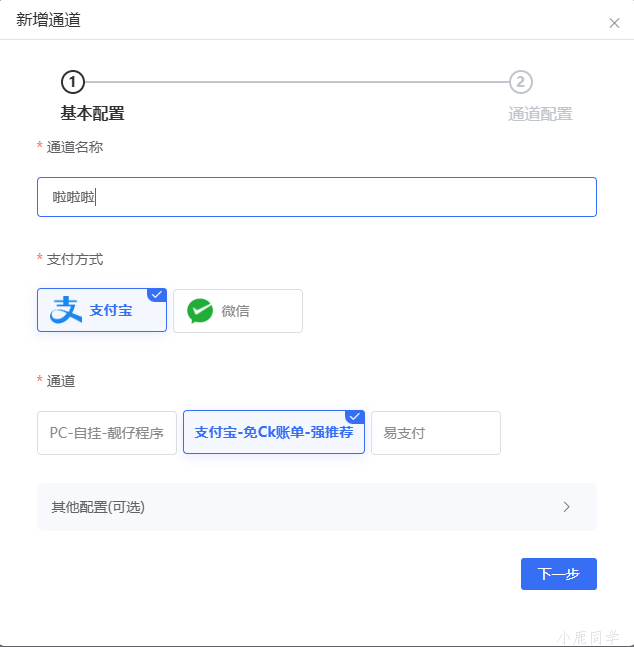Click the checkmark badge on 支付宝 card
This screenshot has height=647, width=634.
(157, 295)
